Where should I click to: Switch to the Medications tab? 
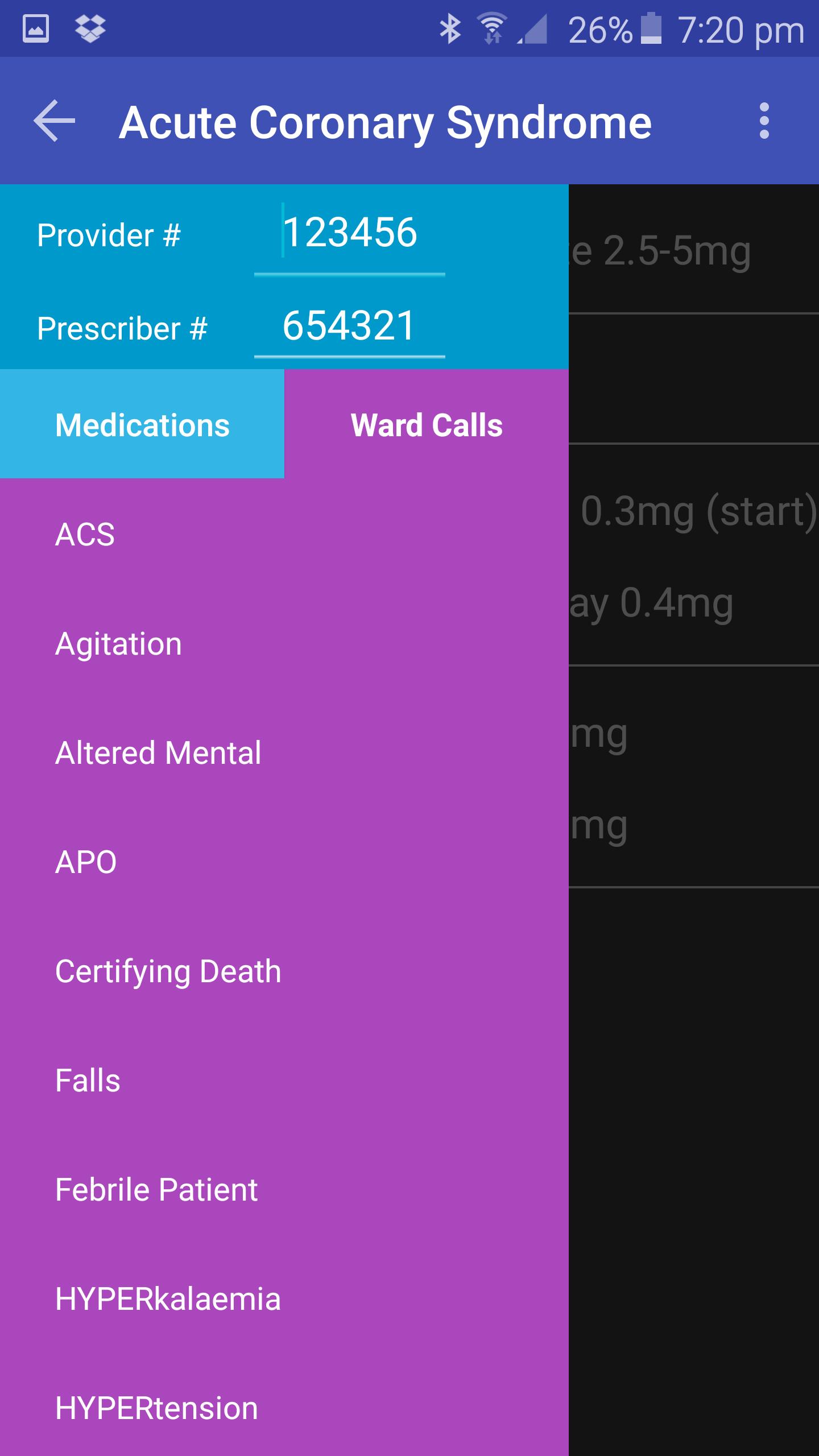[x=142, y=424]
